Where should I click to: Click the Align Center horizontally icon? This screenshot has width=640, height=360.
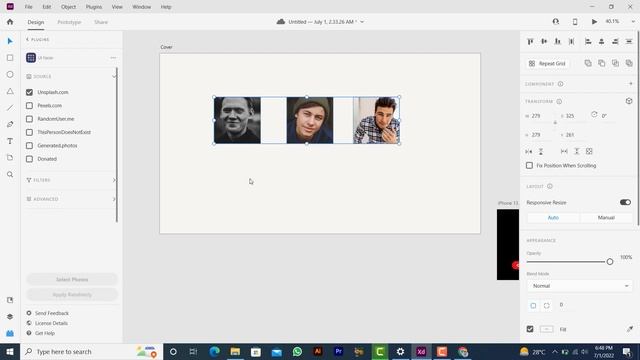pyautogui.click(x=602, y=41)
